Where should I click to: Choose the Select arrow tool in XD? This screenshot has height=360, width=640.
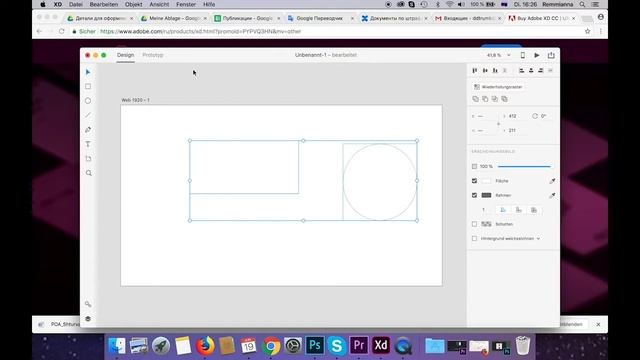[x=88, y=72]
